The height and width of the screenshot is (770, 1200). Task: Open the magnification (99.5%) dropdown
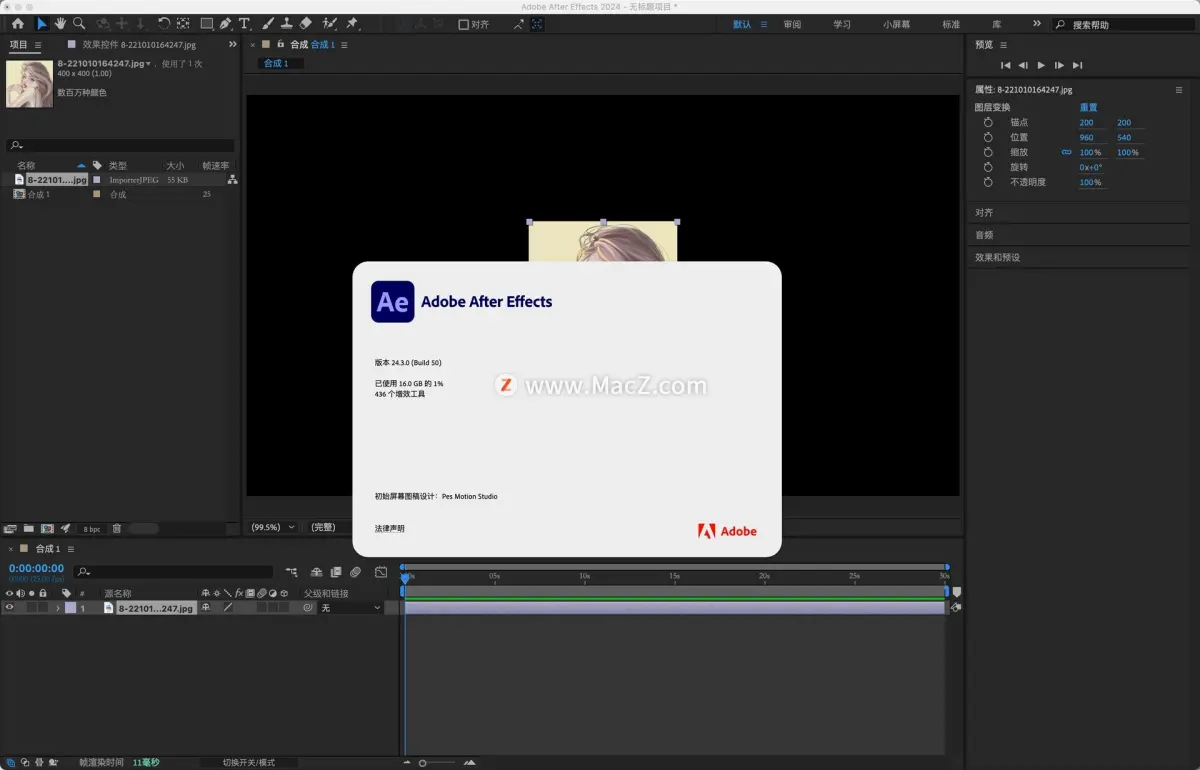click(273, 527)
